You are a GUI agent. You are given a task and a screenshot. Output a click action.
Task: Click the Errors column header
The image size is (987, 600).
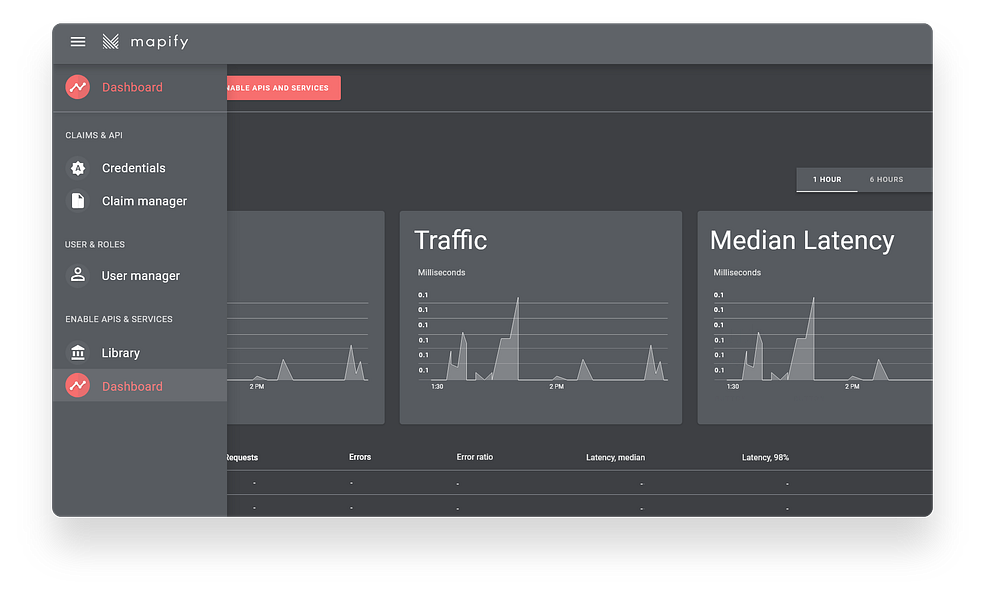point(360,457)
